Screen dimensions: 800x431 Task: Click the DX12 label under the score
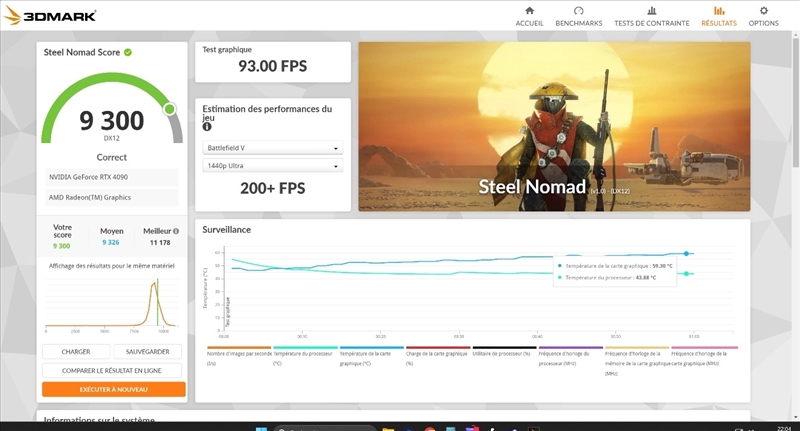[112, 138]
